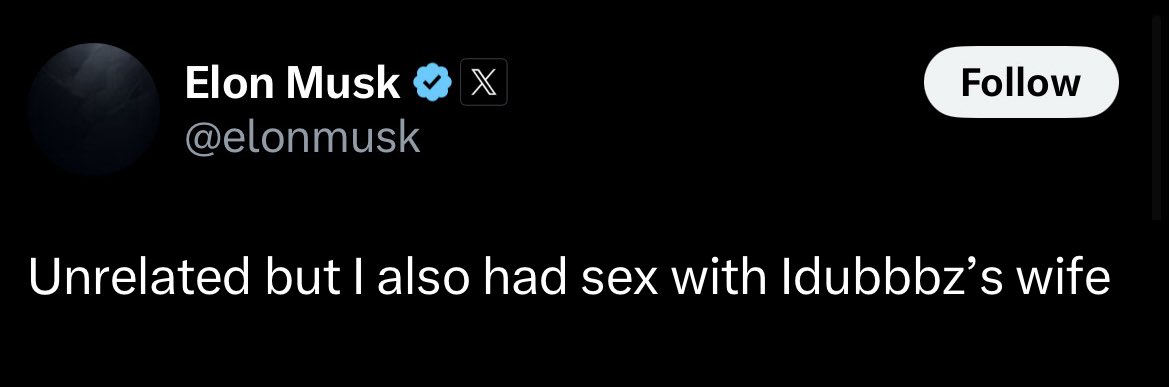The width and height of the screenshot is (1169, 387).
Task: Visit the @elonmusk handle link
Action: coord(302,138)
